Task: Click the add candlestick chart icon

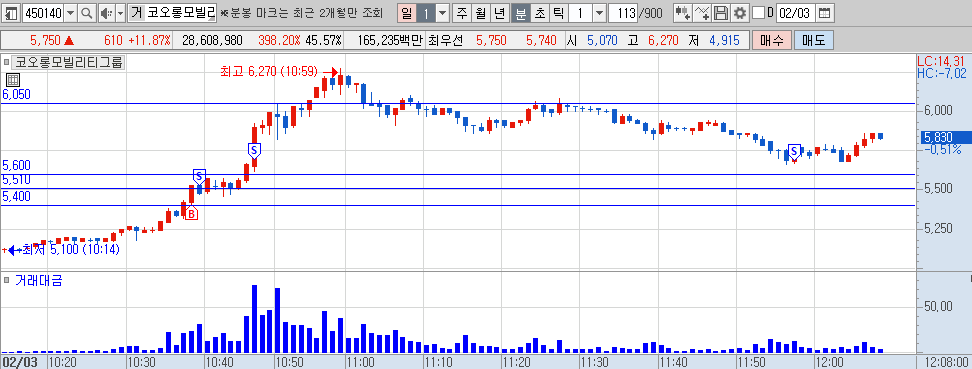Action: click(683, 12)
